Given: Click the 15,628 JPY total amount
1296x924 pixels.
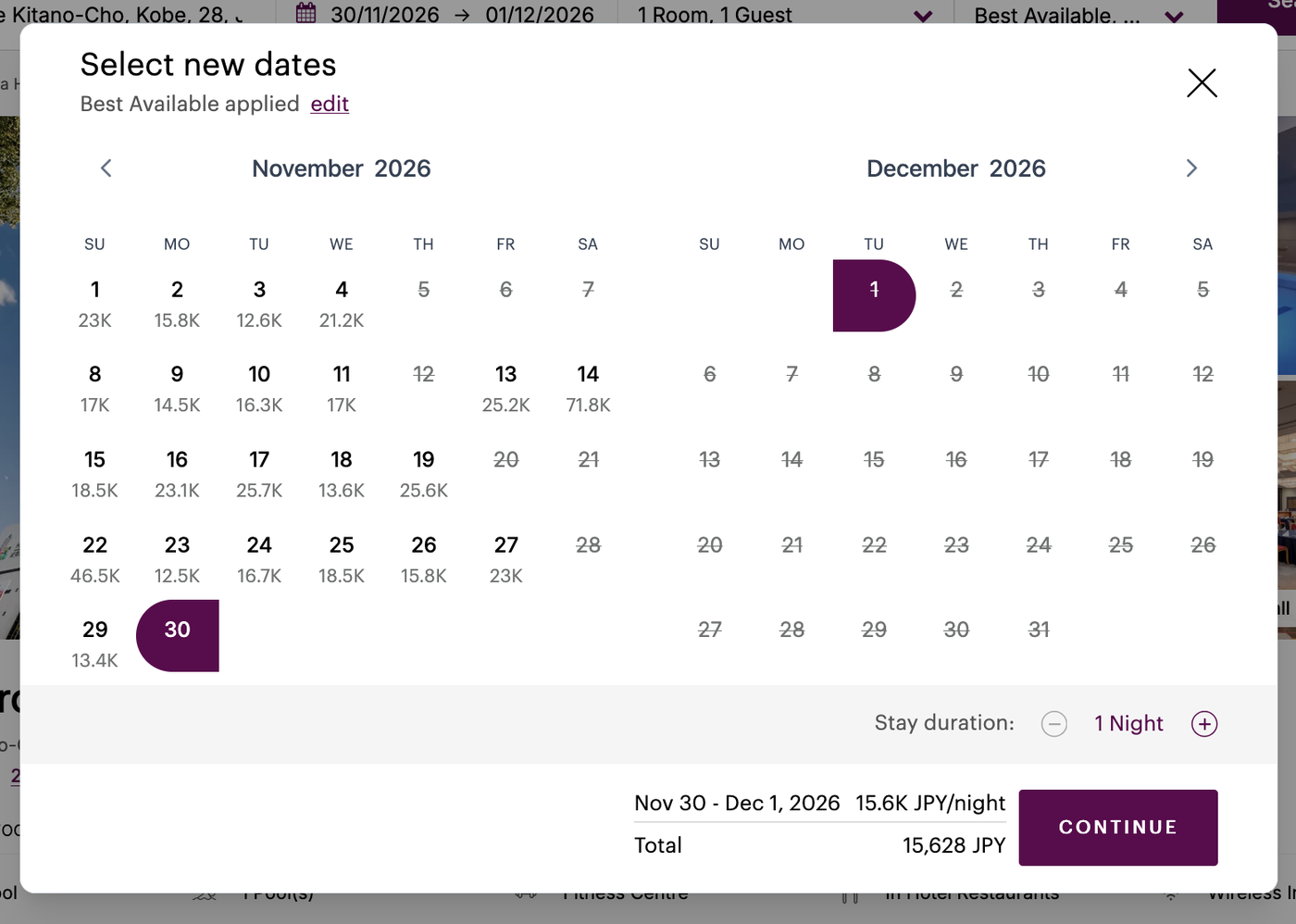Looking at the screenshot, I should (x=953, y=845).
